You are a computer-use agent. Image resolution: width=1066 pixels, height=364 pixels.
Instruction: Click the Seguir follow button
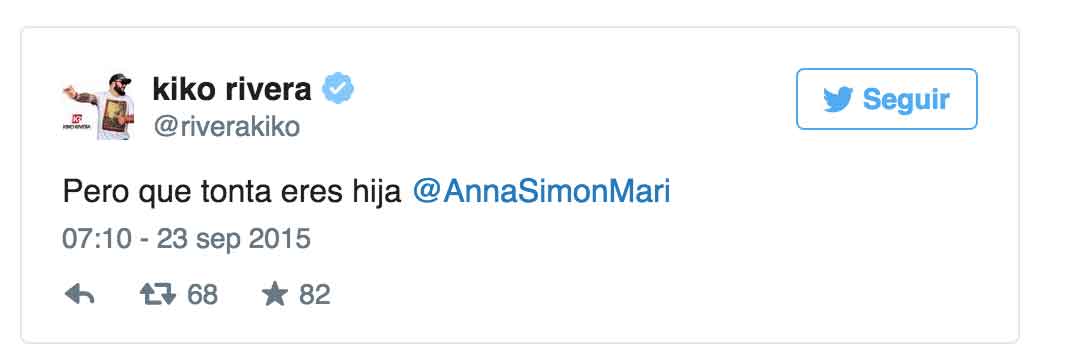887,99
